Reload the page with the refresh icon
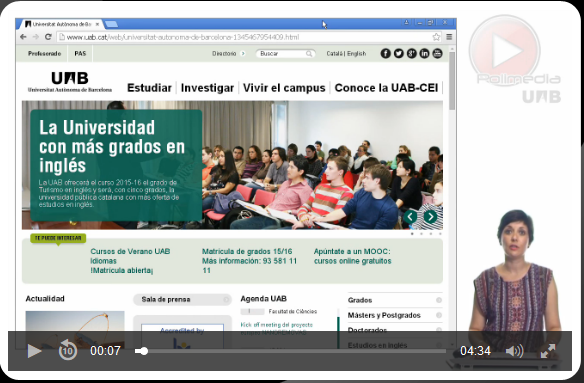The image size is (584, 383). [x=48, y=37]
